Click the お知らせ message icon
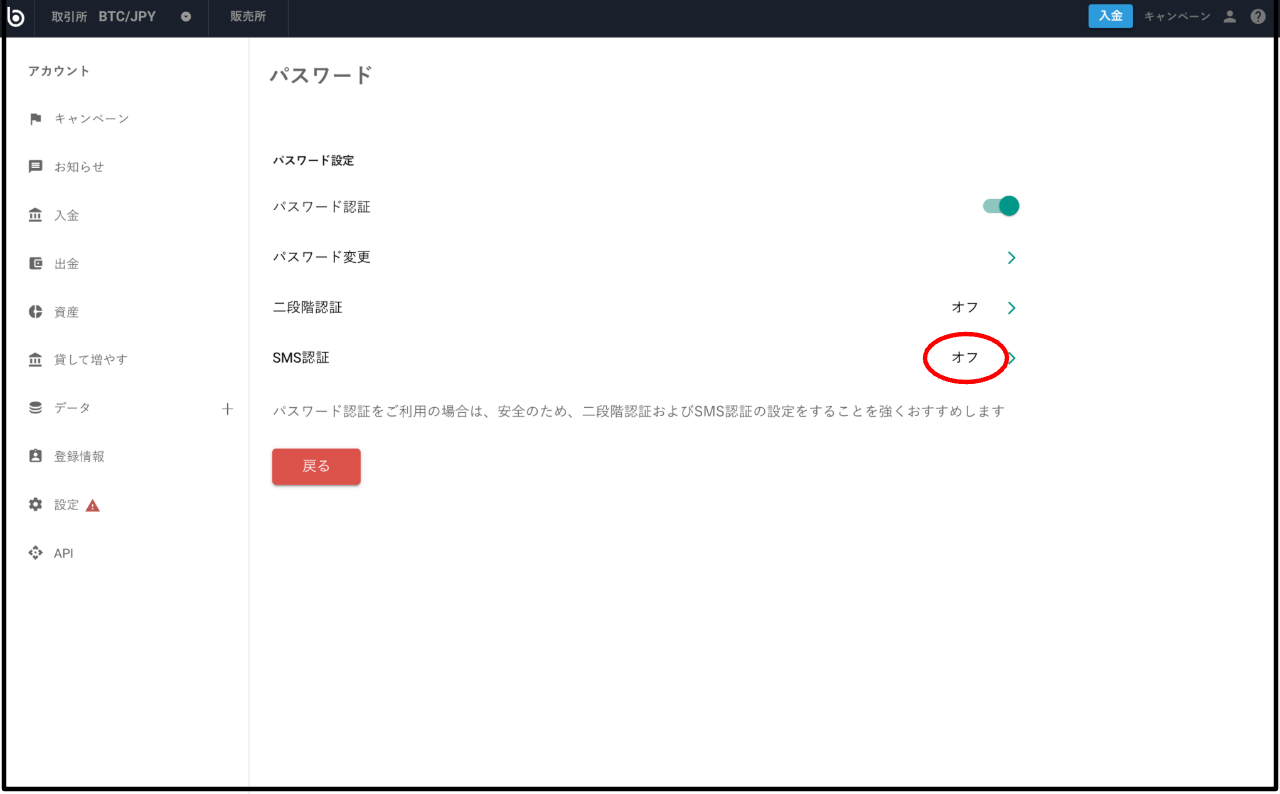This screenshot has height=794, width=1280. coord(36,167)
